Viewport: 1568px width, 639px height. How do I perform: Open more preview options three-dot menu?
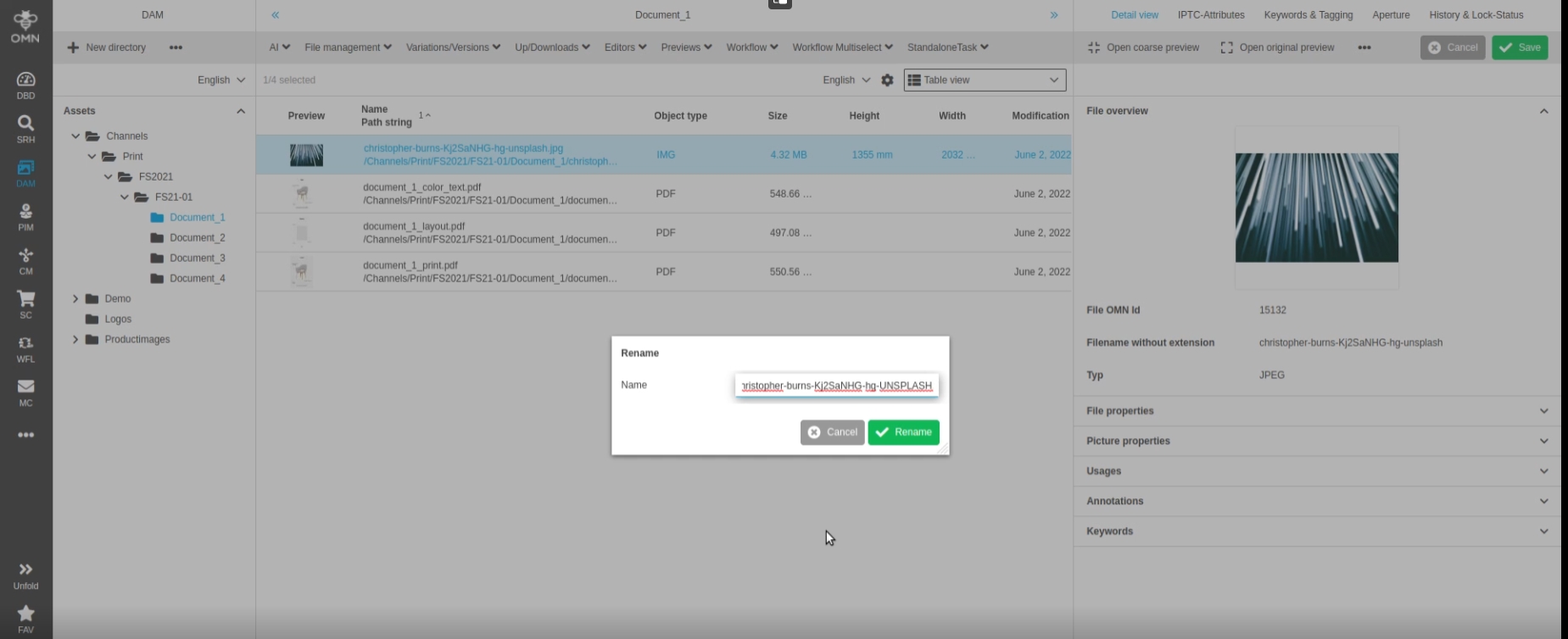1364,47
